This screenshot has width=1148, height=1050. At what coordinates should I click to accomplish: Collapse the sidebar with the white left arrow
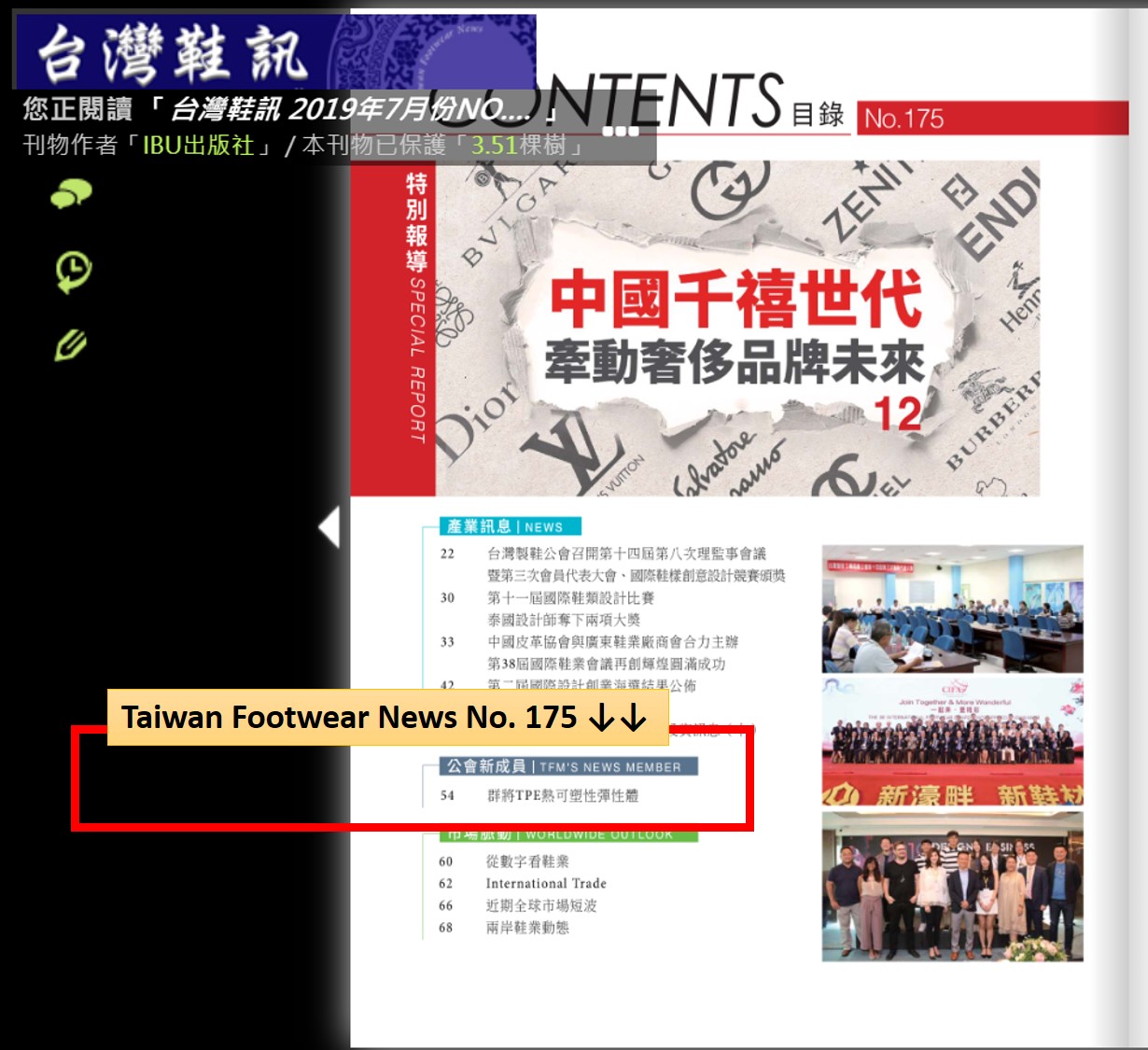pos(329,527)
